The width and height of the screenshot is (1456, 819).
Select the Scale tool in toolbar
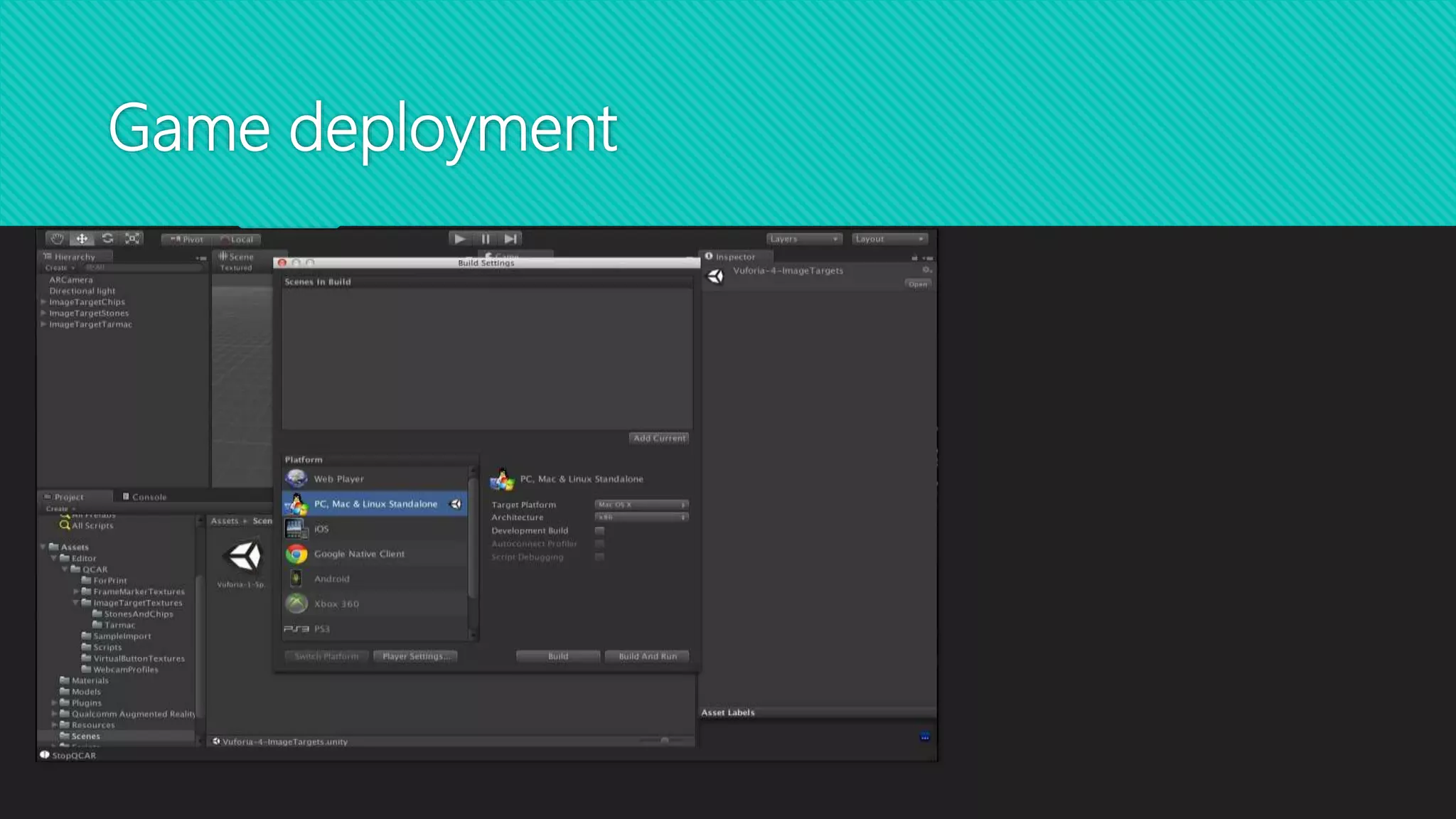132,239
